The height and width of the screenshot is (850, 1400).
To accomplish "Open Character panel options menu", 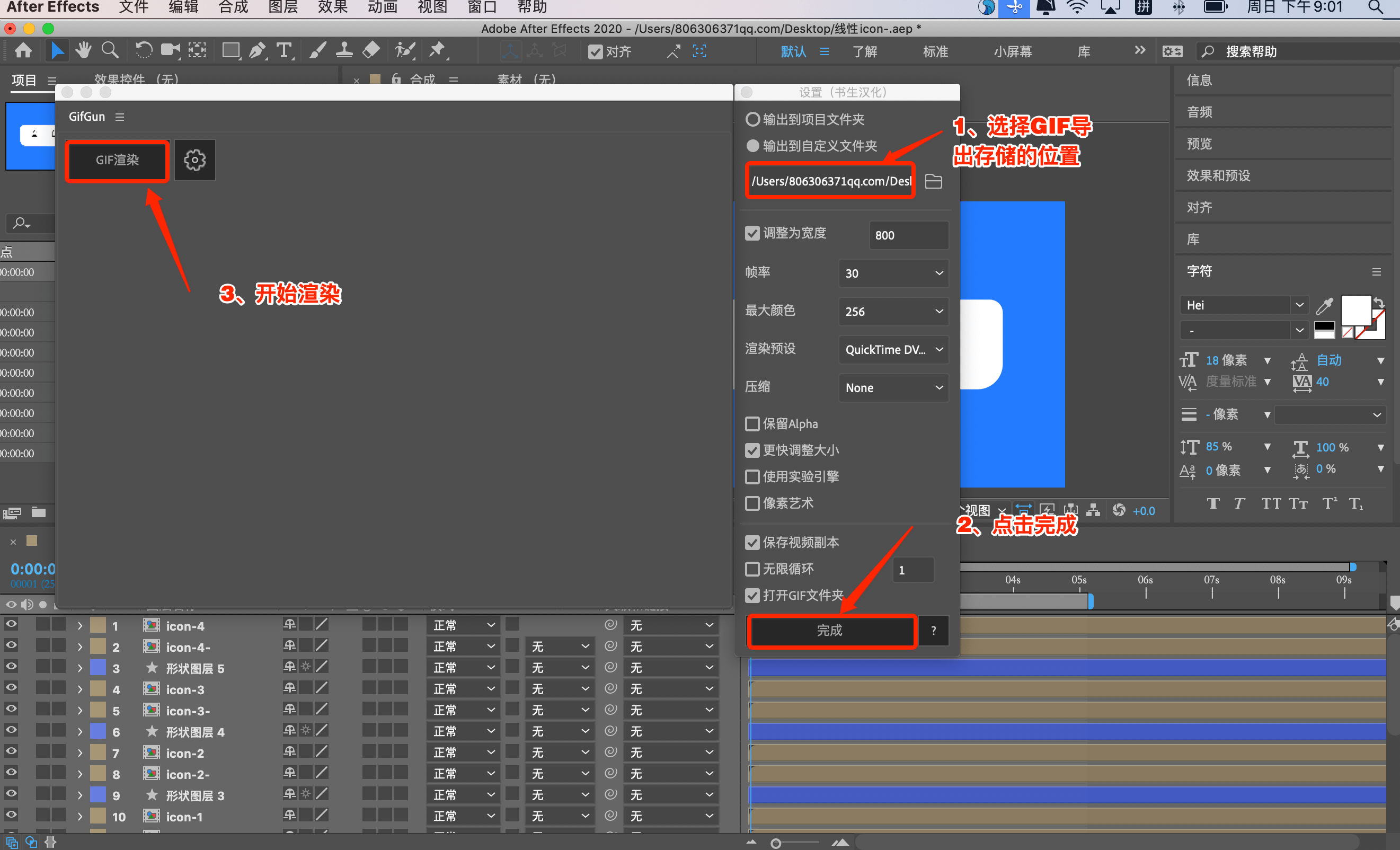I will 1376,272.
